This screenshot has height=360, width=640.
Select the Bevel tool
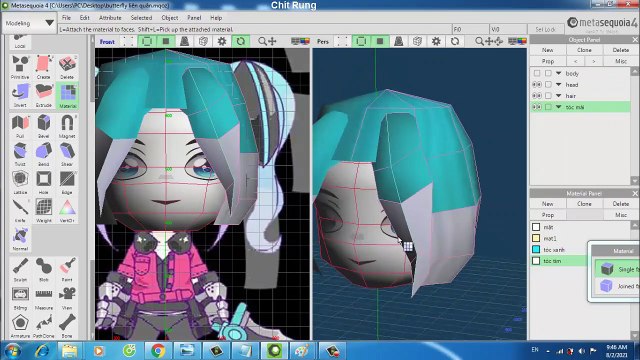click(x=43, y=126)
